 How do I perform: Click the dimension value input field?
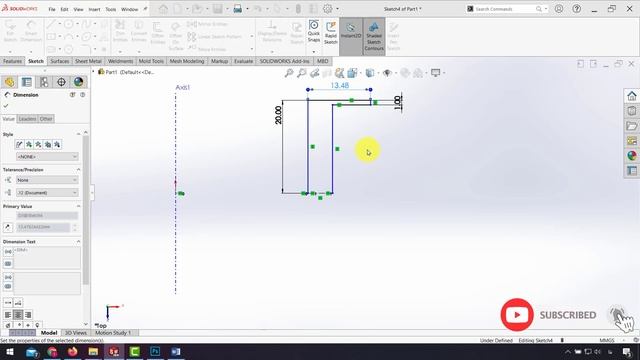43,227
